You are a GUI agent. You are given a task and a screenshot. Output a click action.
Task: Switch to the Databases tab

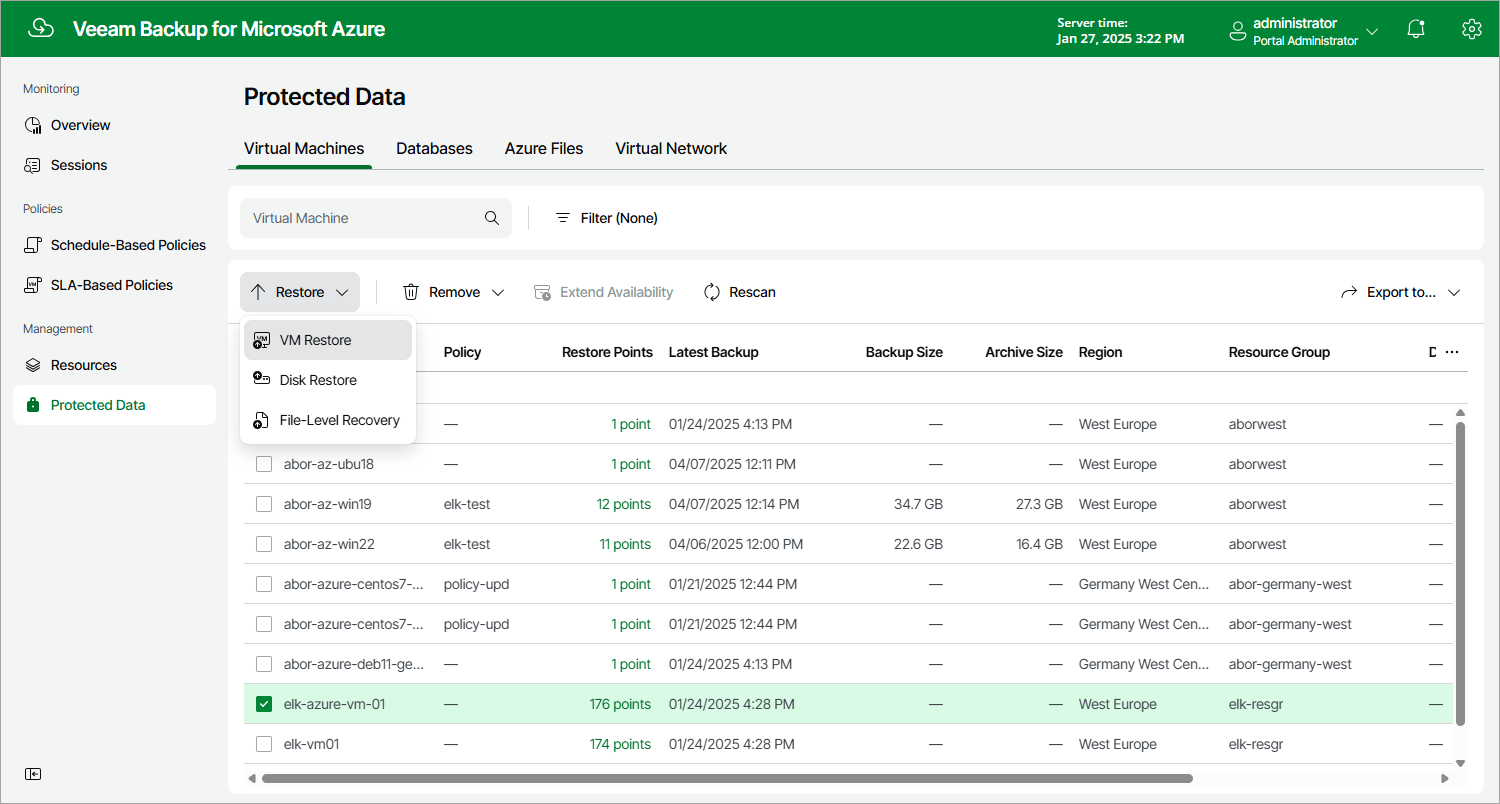[434, 148]
